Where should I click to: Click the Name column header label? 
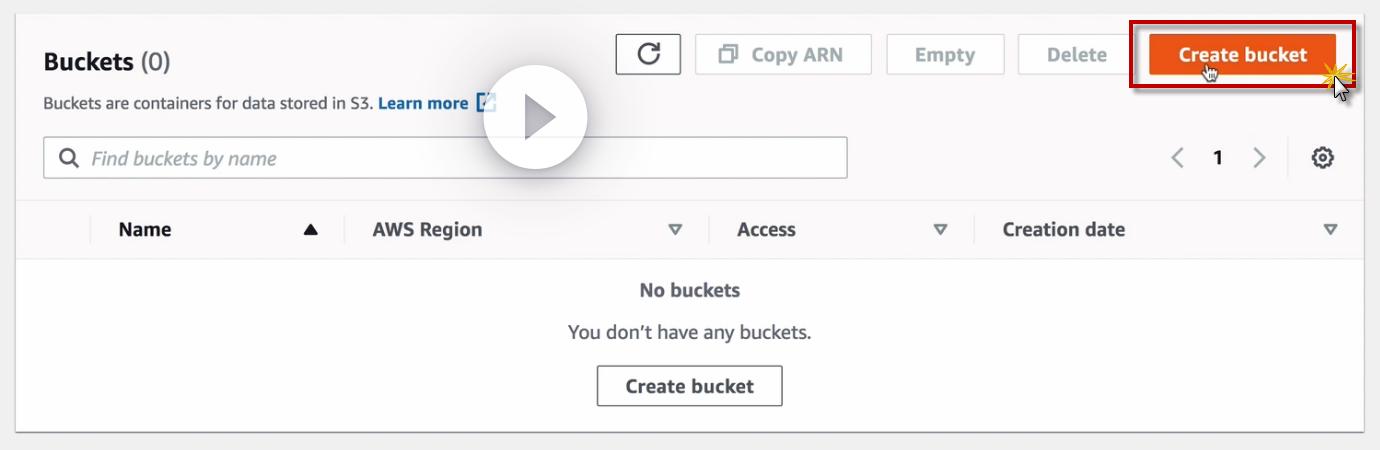[145, 229]
